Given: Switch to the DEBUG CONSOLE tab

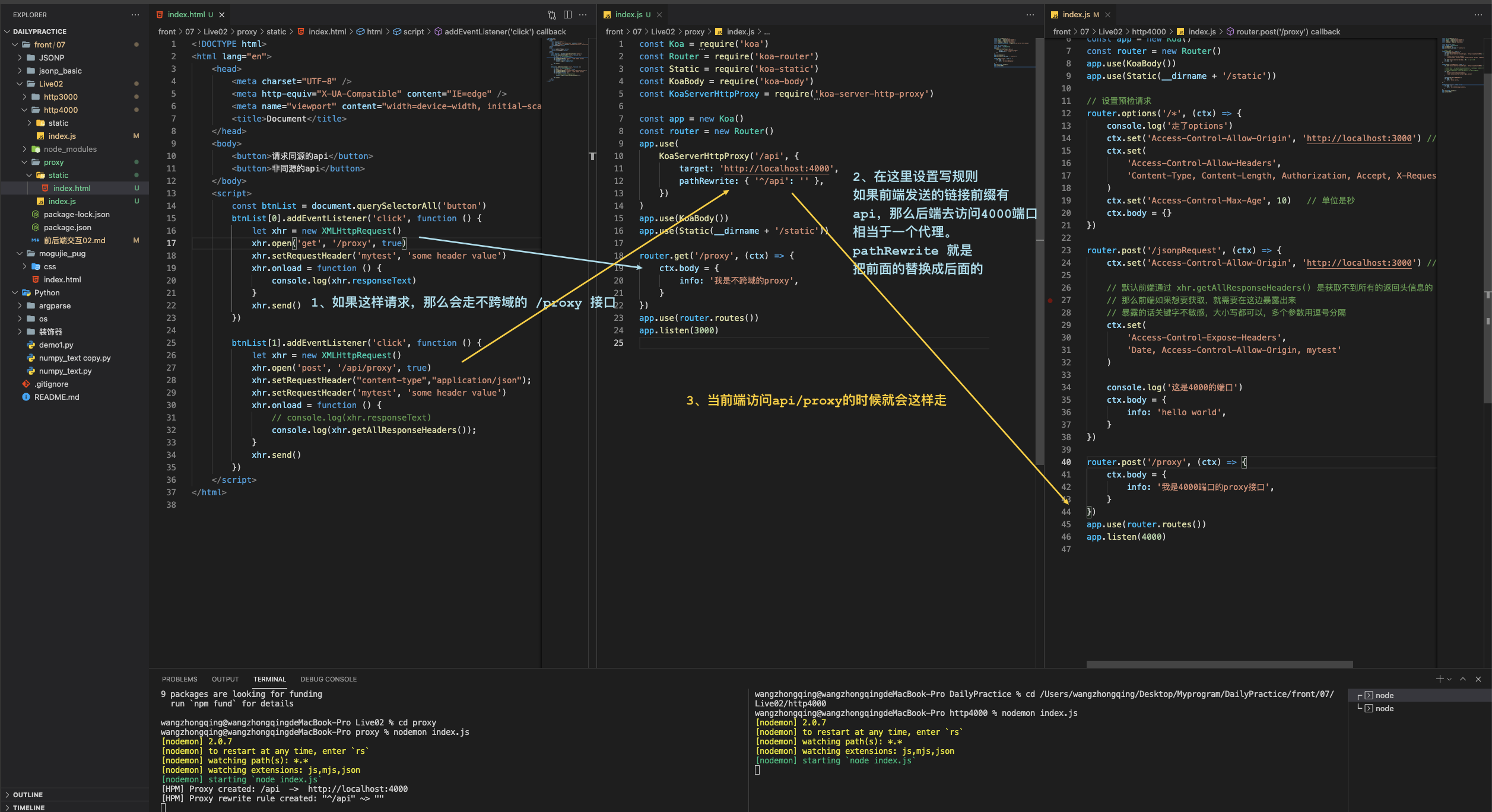Looking at the screenshot, I should click(328, 679).
